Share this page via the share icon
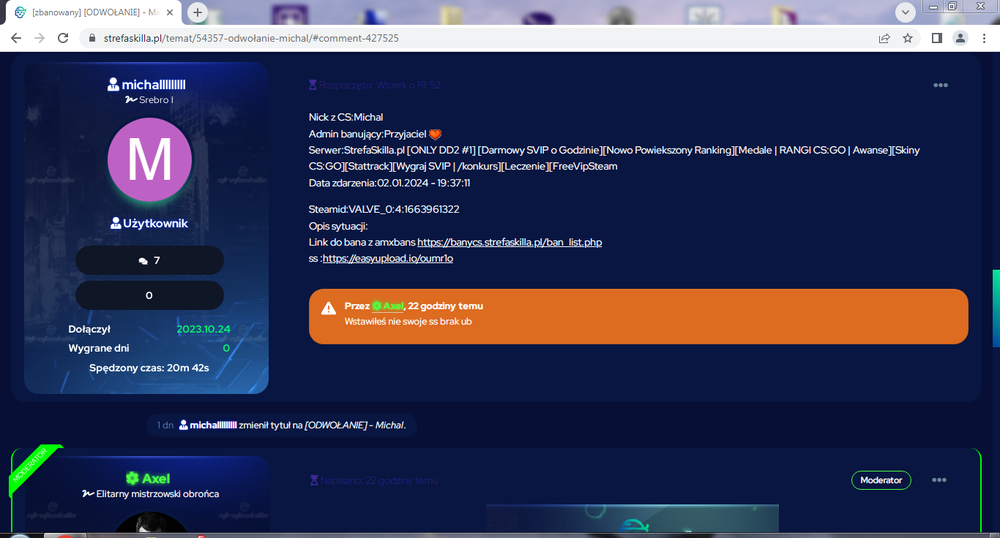This screenshot has height=538, width=1000. tap(884, 38)
